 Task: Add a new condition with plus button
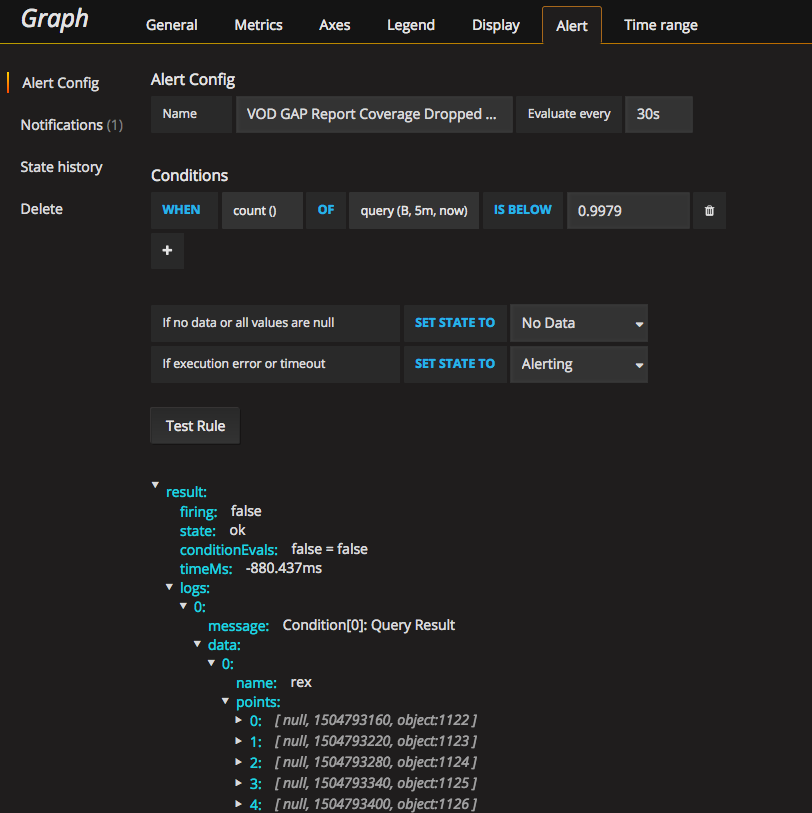(x=167, y=251)
